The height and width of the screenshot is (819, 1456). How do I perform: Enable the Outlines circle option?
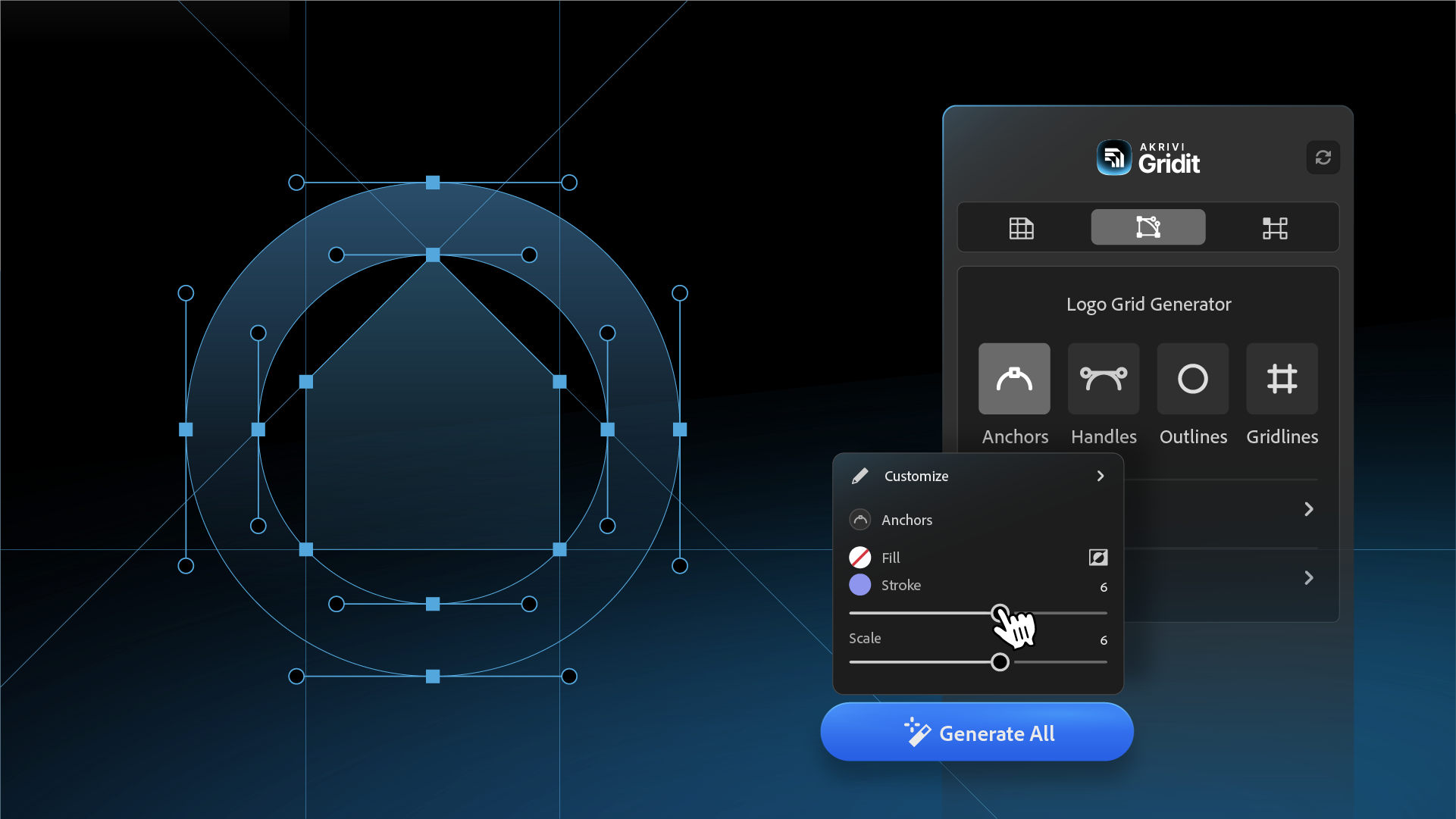pos(1192,379)
